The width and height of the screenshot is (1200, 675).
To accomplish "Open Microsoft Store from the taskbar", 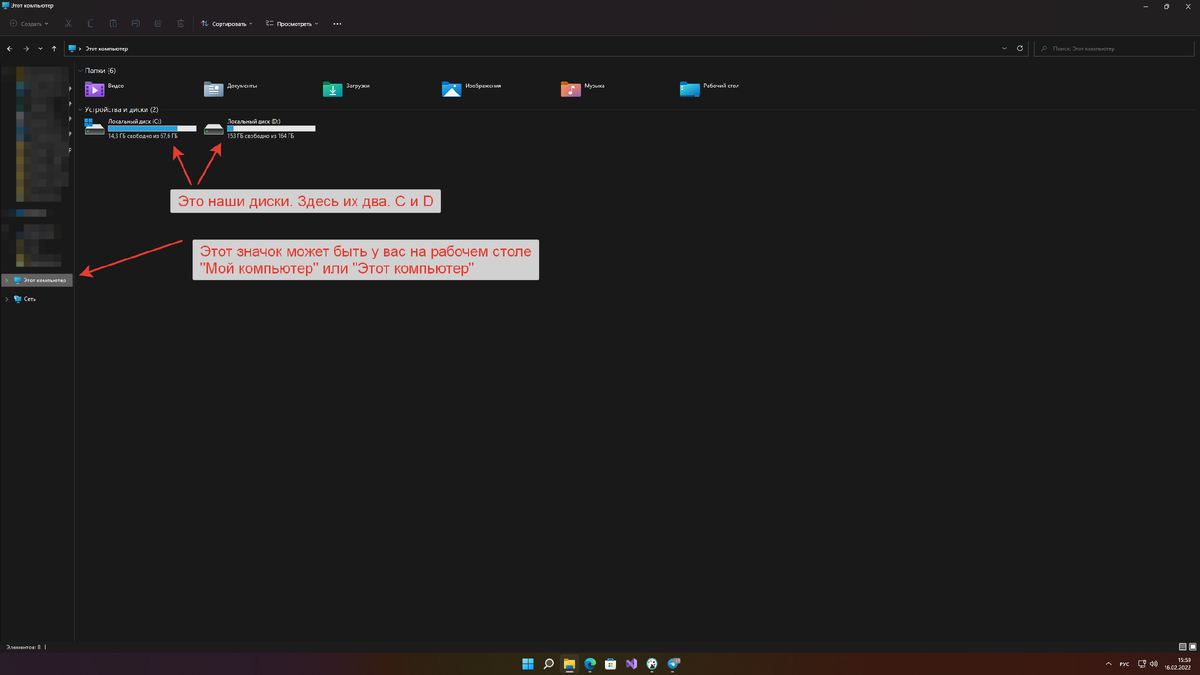I will (610, 664).
